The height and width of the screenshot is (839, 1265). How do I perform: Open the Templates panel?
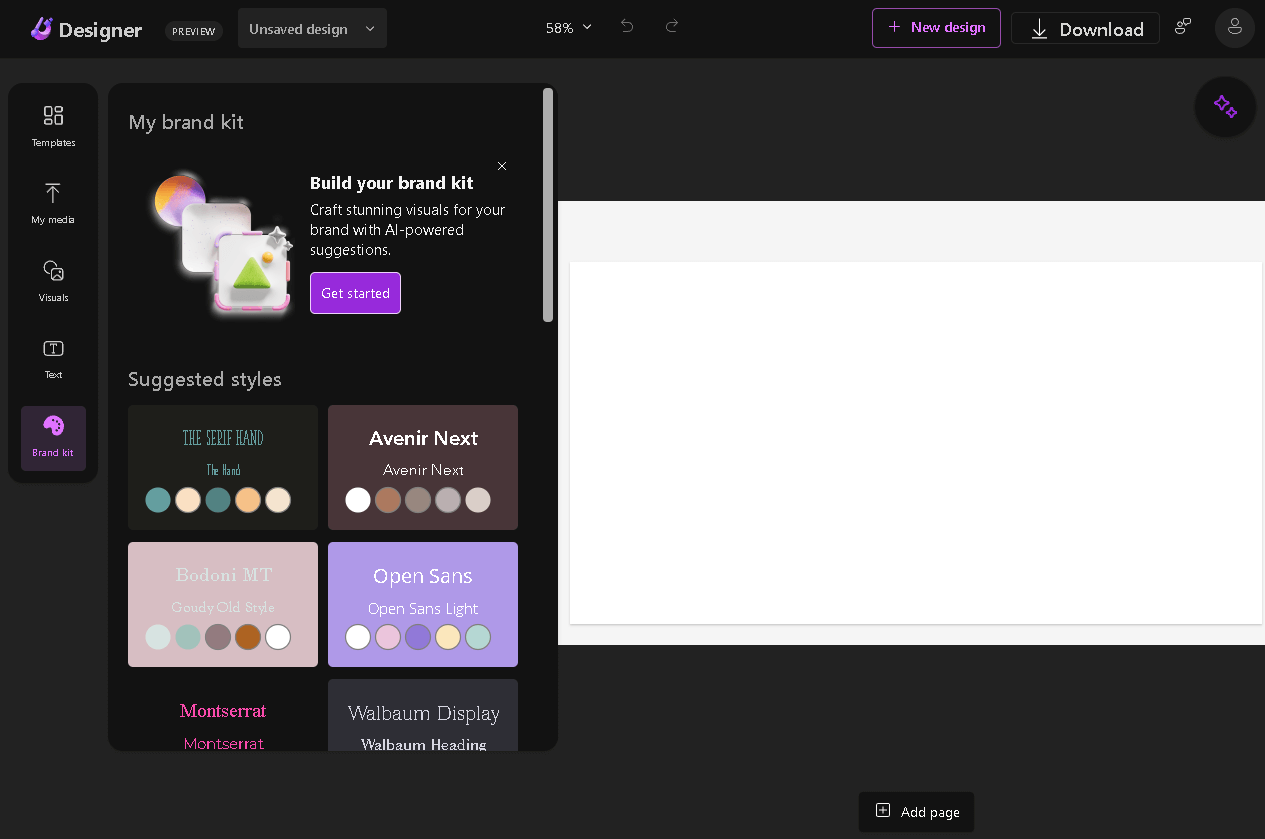(53, 126)
